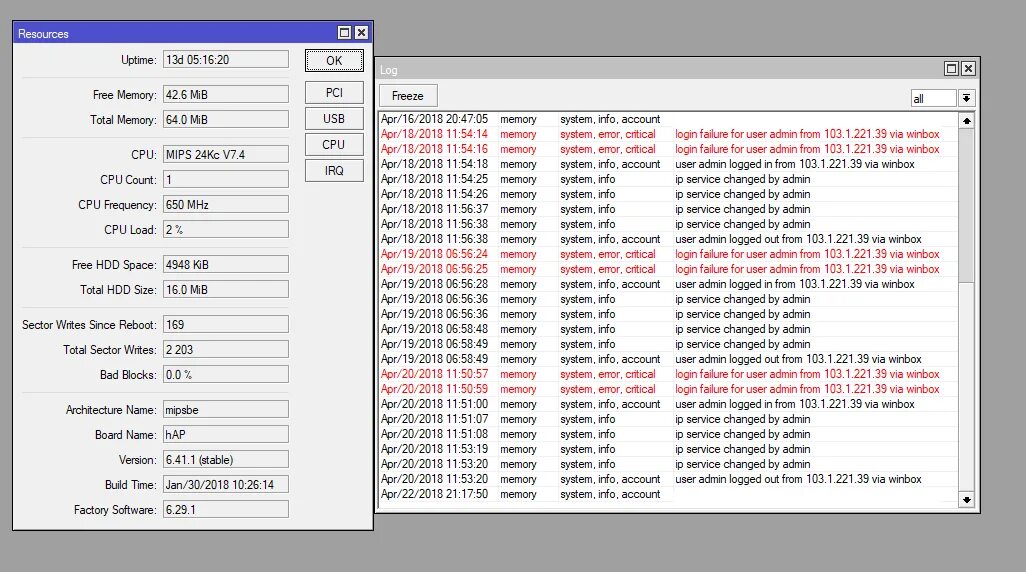Click the Uptime field 13d 05:16:20
Viewport: 1026px width, 572px height.
226,60
